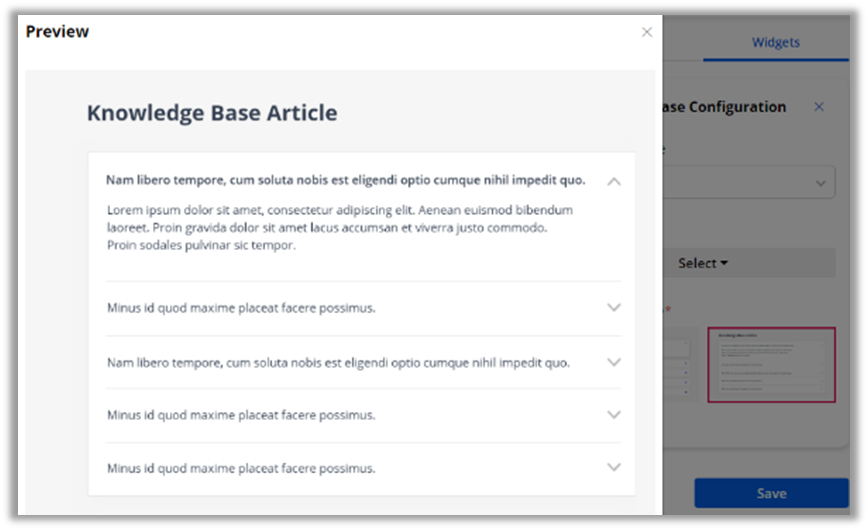This screenshot has height=530, width=868.
Task: Open the dropdown field in configuration panel
Action: 748,183
